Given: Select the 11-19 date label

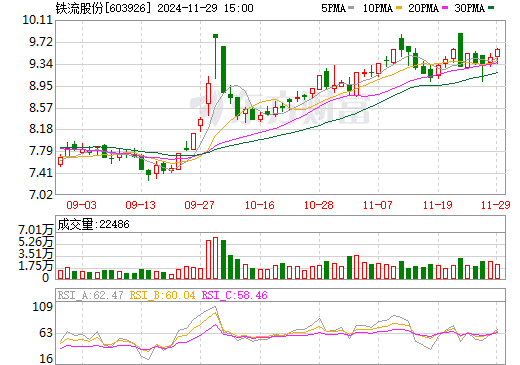Looking at the screenshot, I should click(437, 205).
